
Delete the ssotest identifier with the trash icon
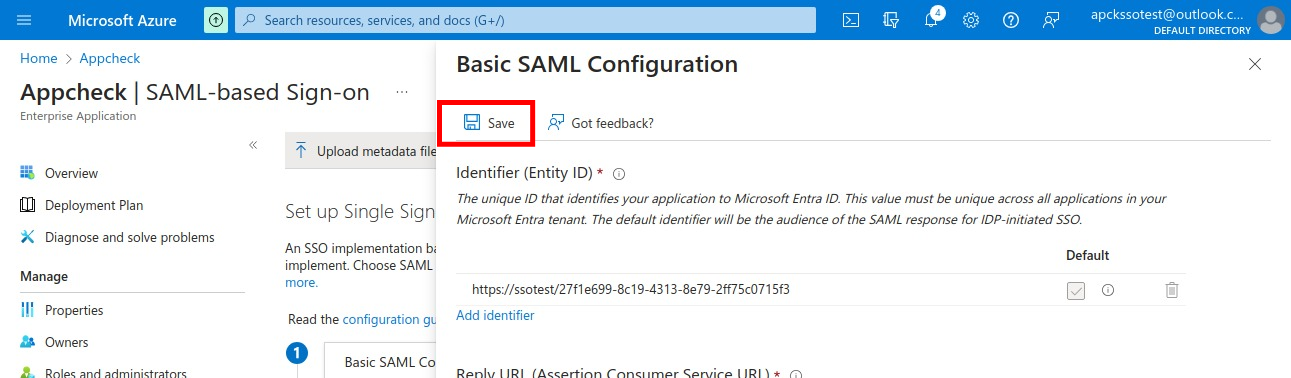[1172, 290]
